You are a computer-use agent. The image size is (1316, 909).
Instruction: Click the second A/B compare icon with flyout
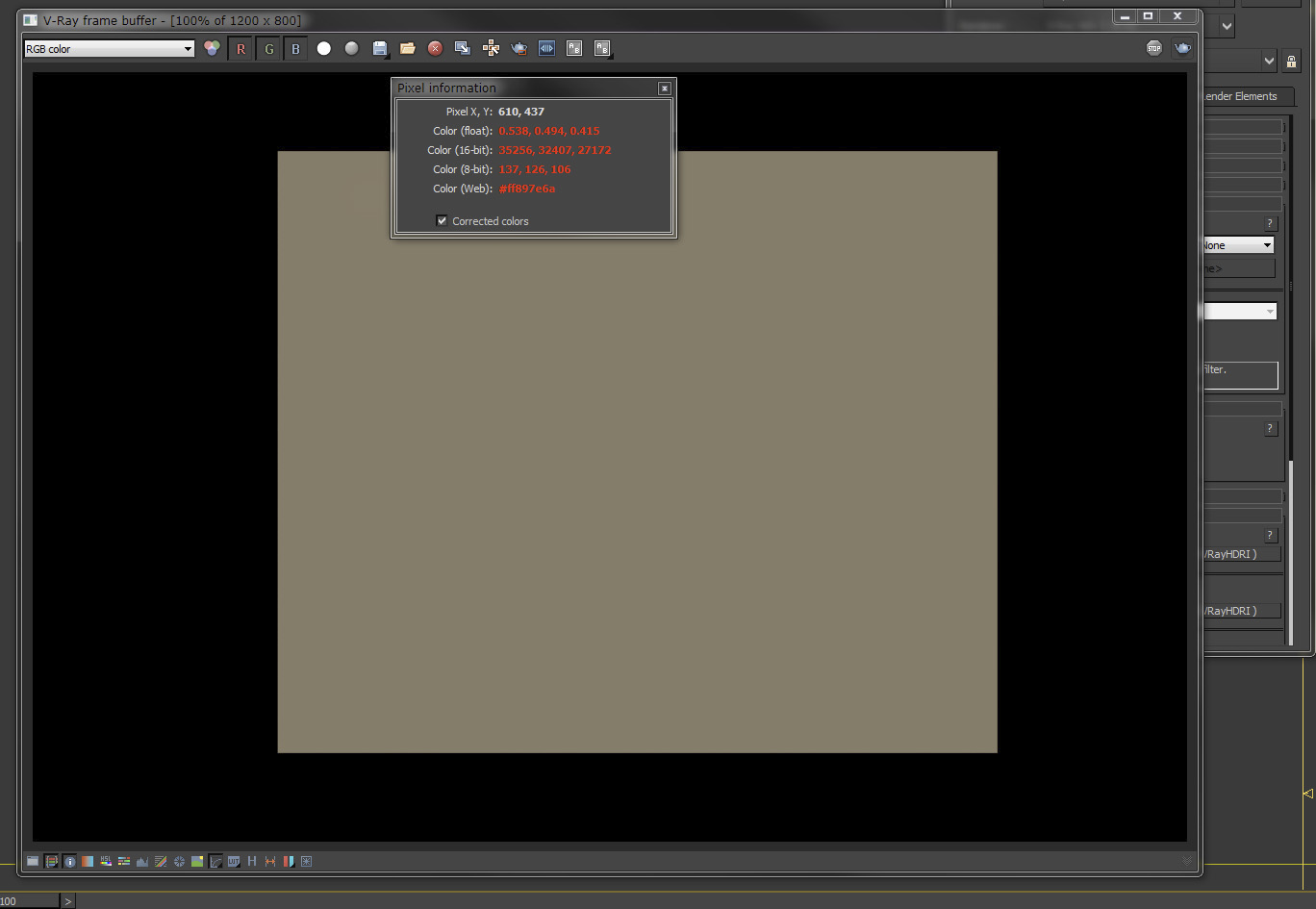point(602,48)
